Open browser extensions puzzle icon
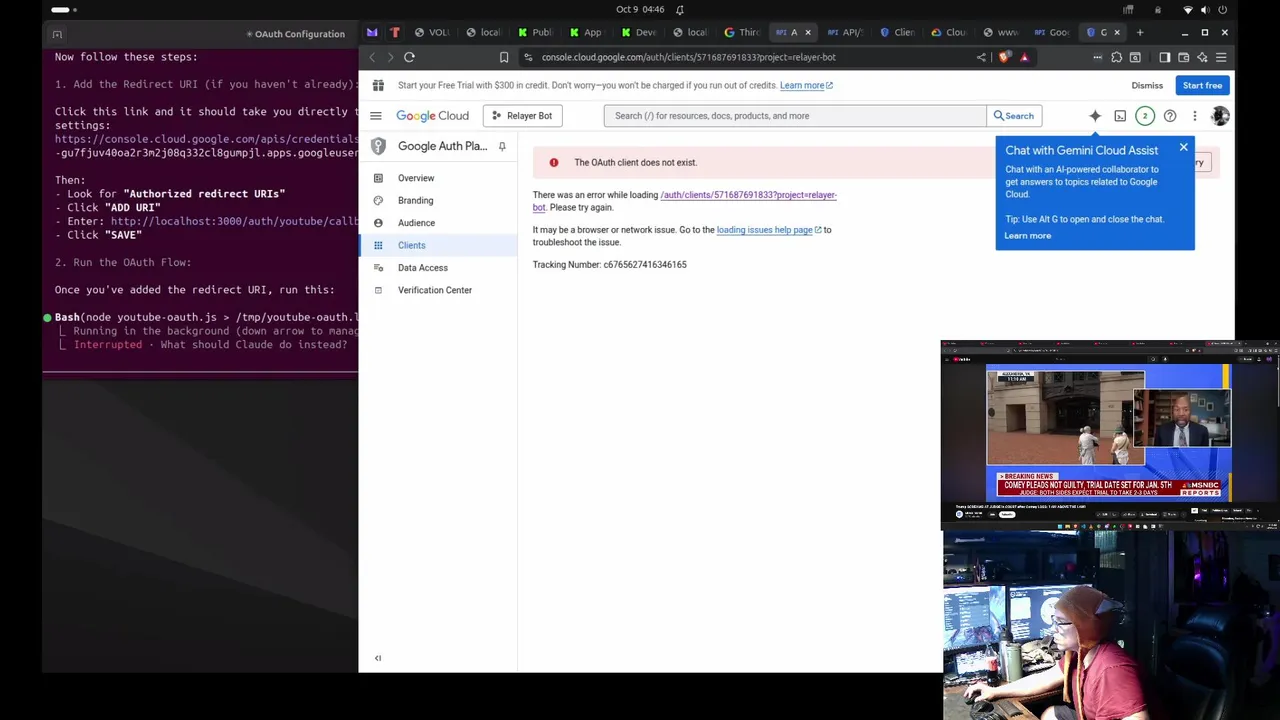Viewport: 1280px width, 720px height. 1117,57
